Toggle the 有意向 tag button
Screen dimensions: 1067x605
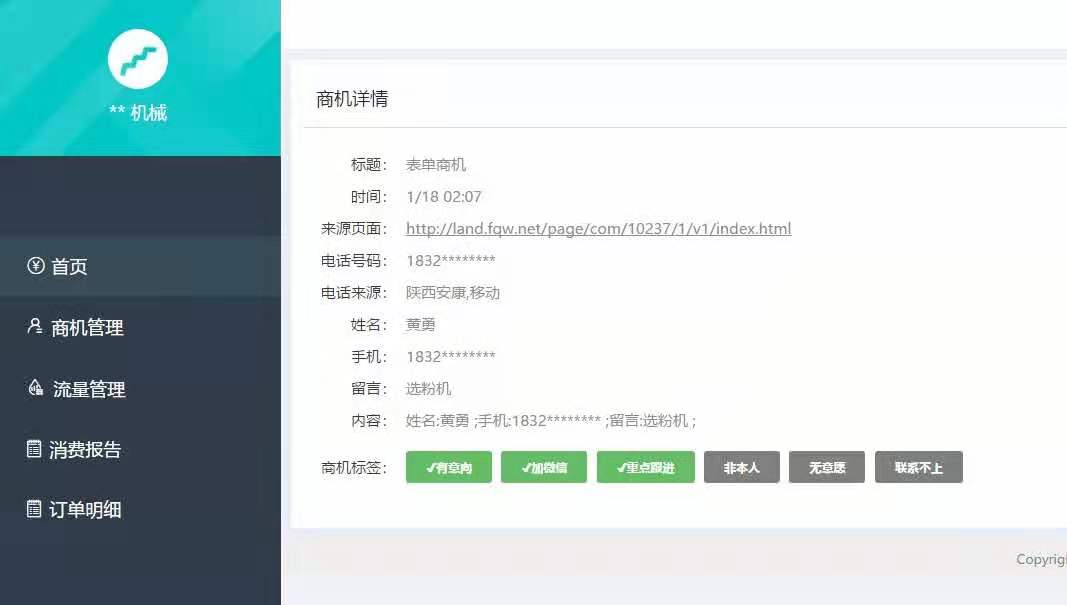coord(448,467)
